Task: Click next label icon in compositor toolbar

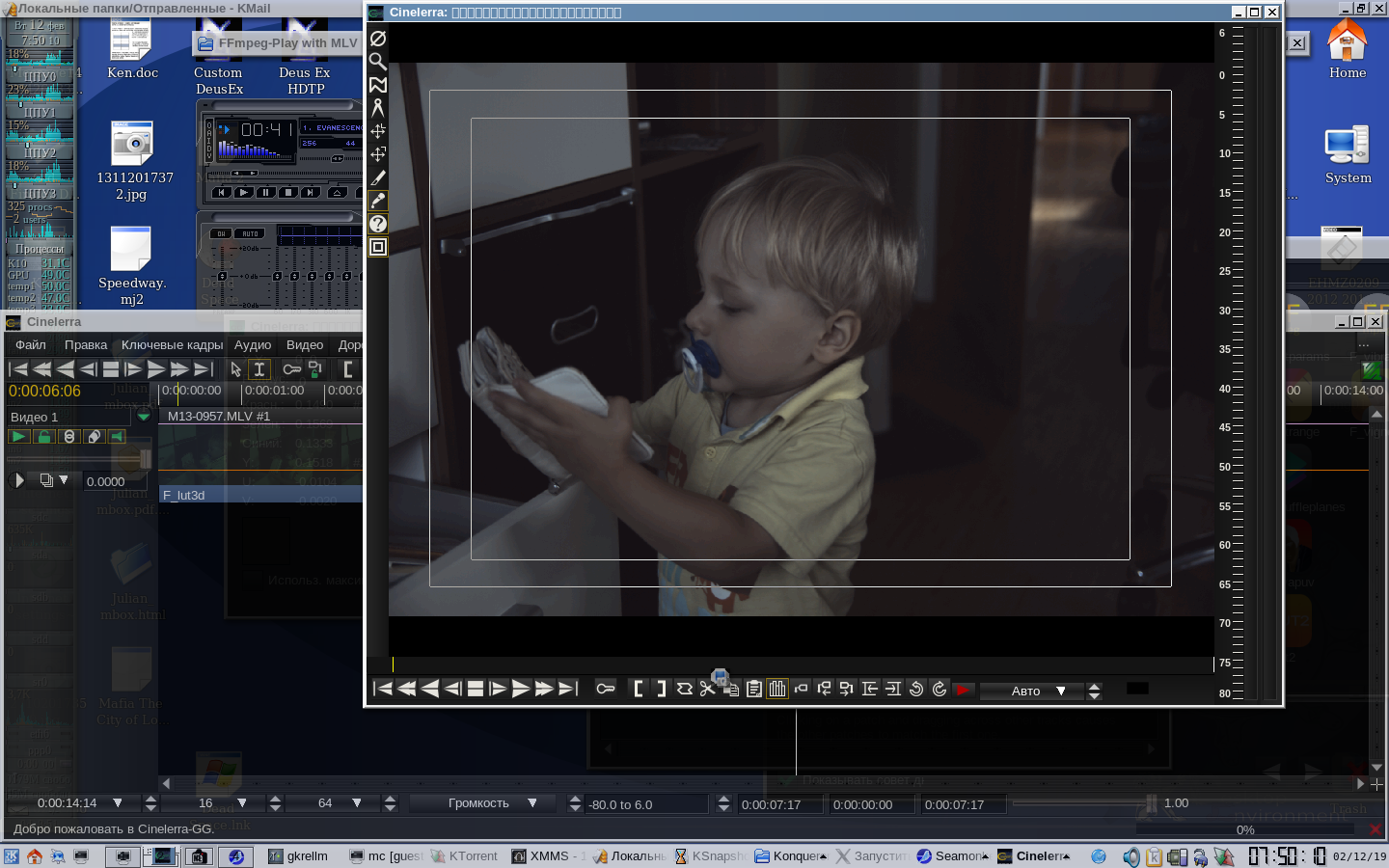Action: tap(847, 689)
